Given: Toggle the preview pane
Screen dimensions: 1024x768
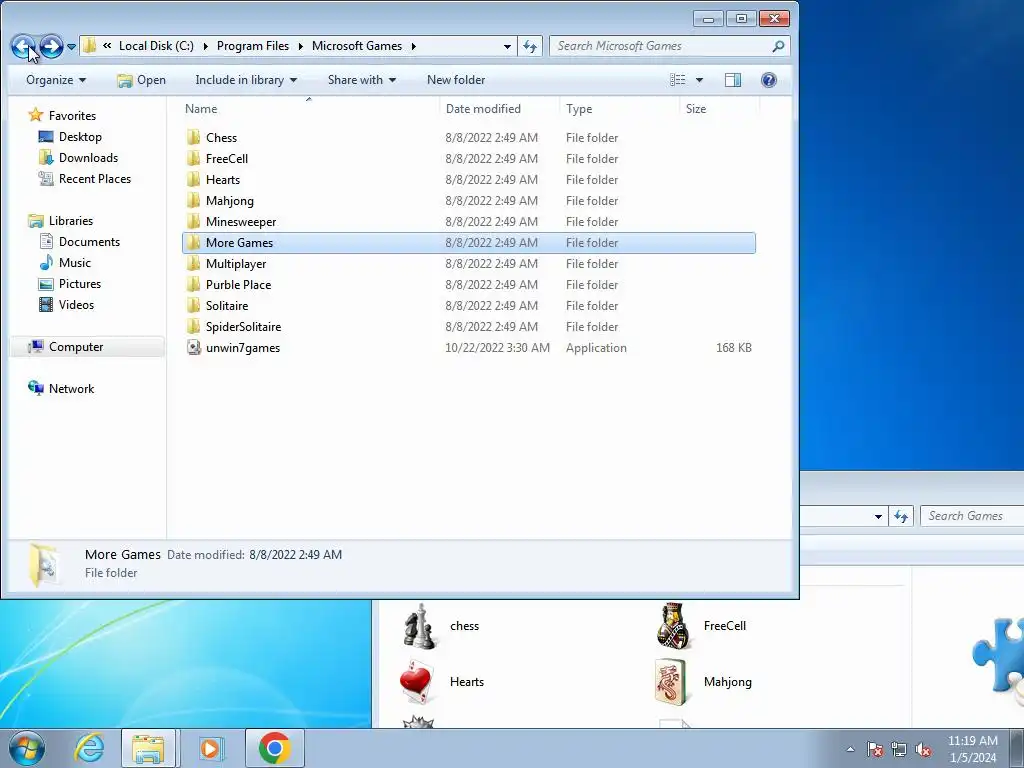Looking at the screenshot, I should pos(733,80).
